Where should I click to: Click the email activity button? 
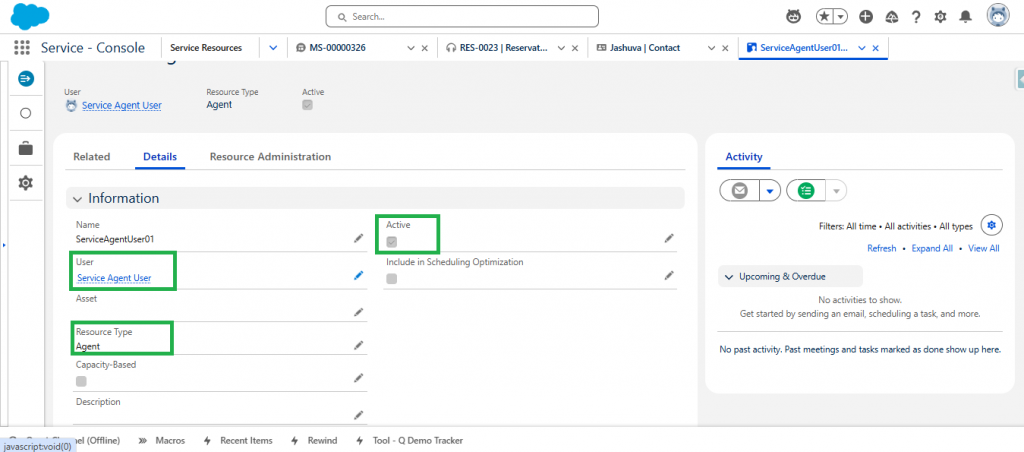coord(739,191)
